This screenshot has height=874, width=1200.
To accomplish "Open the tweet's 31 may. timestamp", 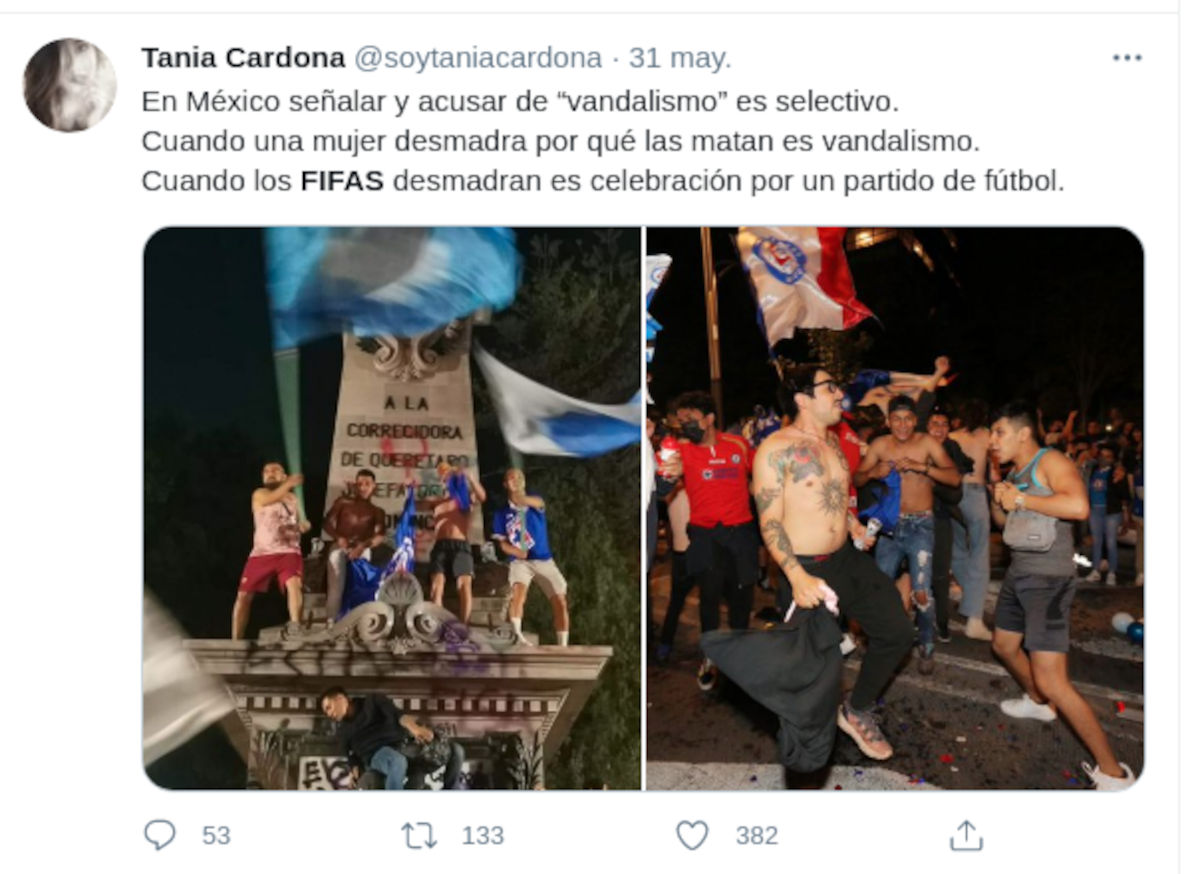I will [x=680, y=58].
